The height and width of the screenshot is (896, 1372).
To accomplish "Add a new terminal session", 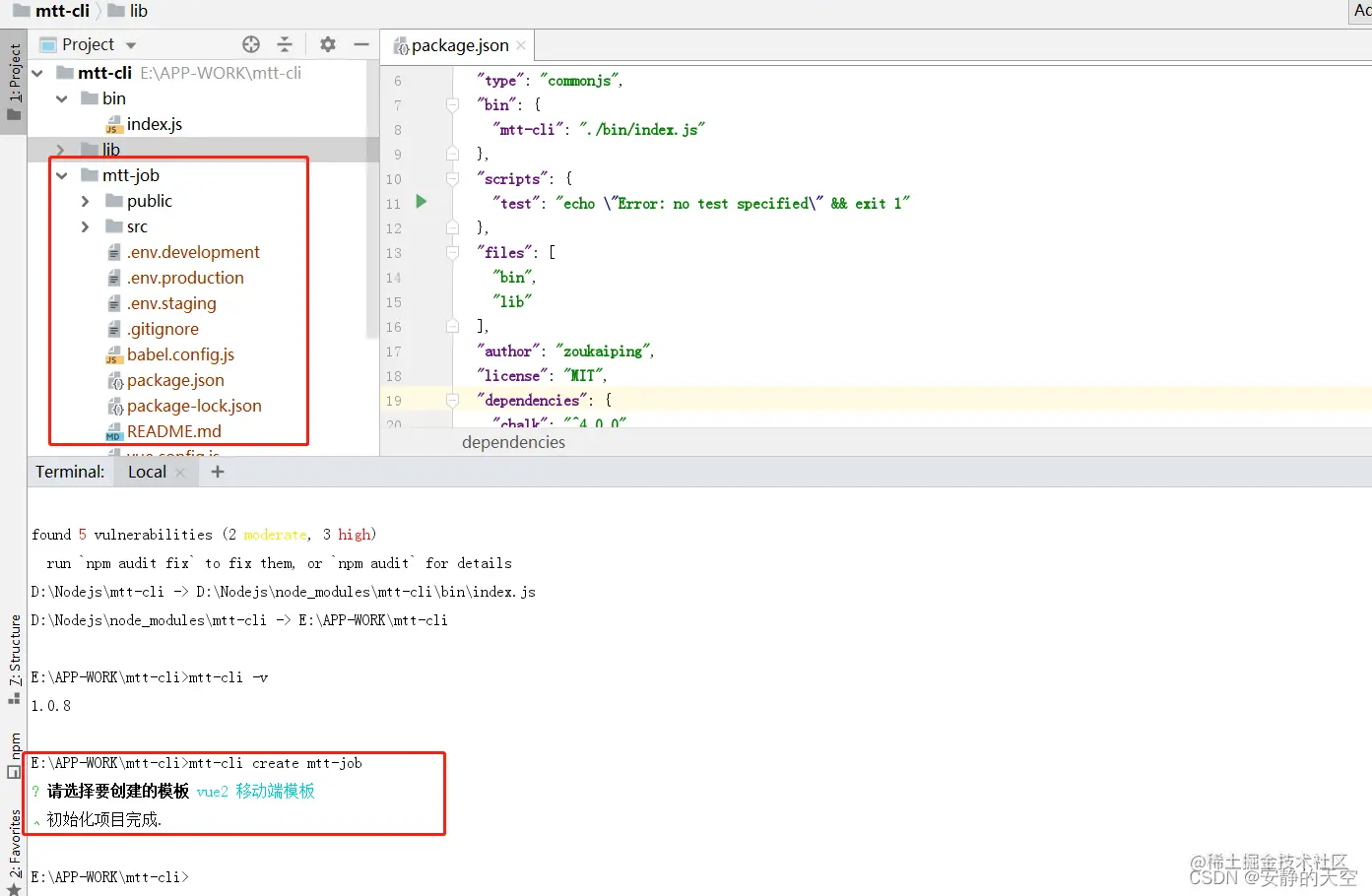I will point(218,472).
